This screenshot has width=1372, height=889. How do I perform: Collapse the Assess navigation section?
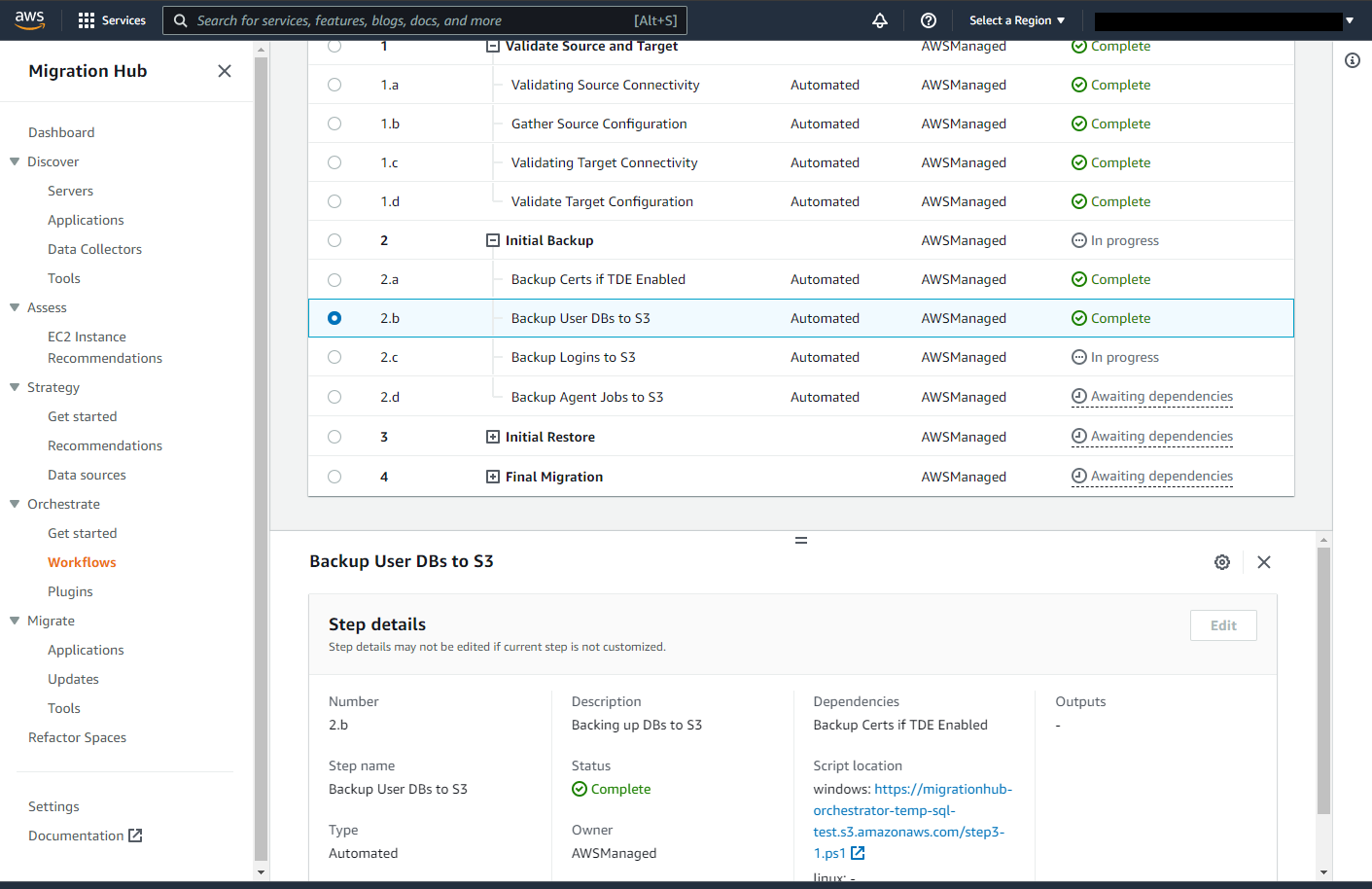click(x=15, y=307)
